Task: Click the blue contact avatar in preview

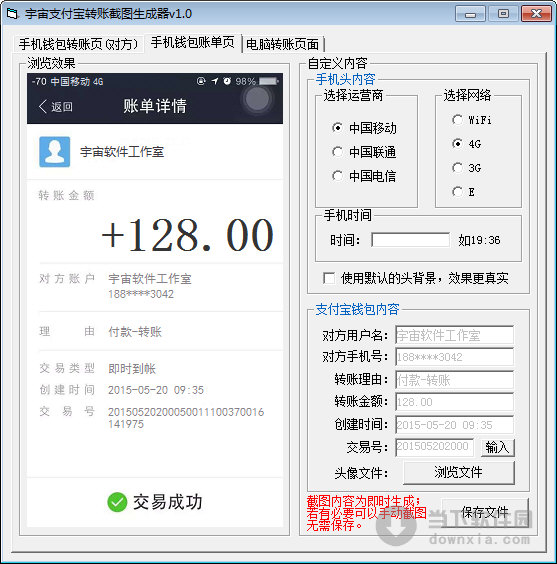Action: coord(55,152)
